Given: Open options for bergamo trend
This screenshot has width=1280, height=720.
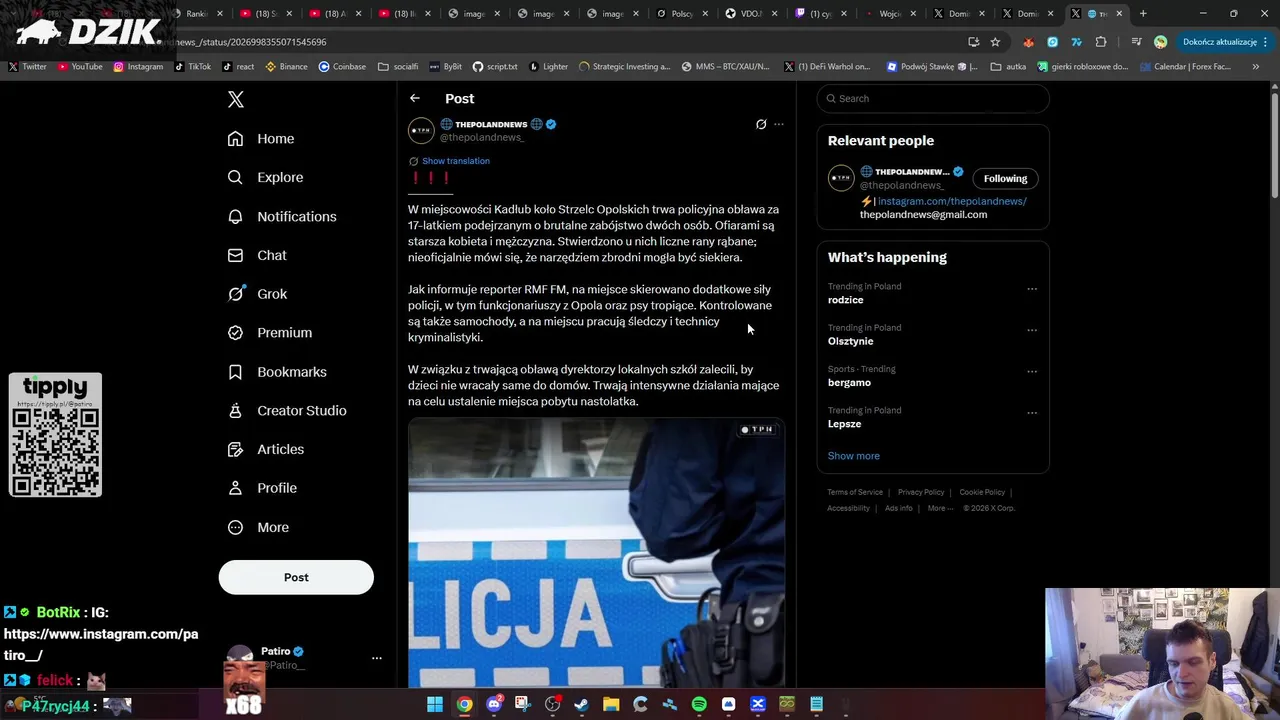Looking at the screenshot, I should pos(1032,371).
